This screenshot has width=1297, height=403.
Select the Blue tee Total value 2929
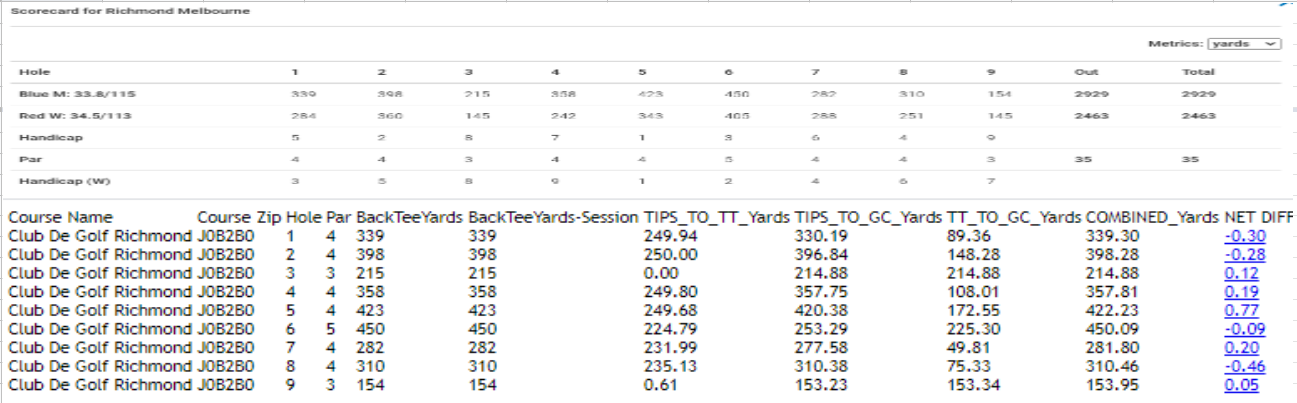click(1199, 93)
